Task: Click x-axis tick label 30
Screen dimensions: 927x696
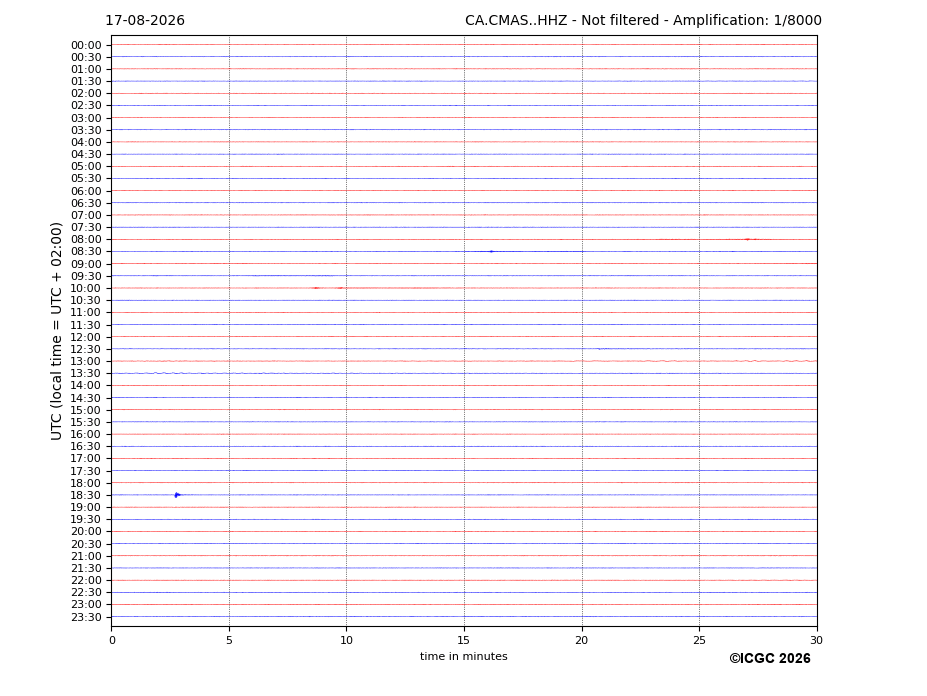Action: 816,640
